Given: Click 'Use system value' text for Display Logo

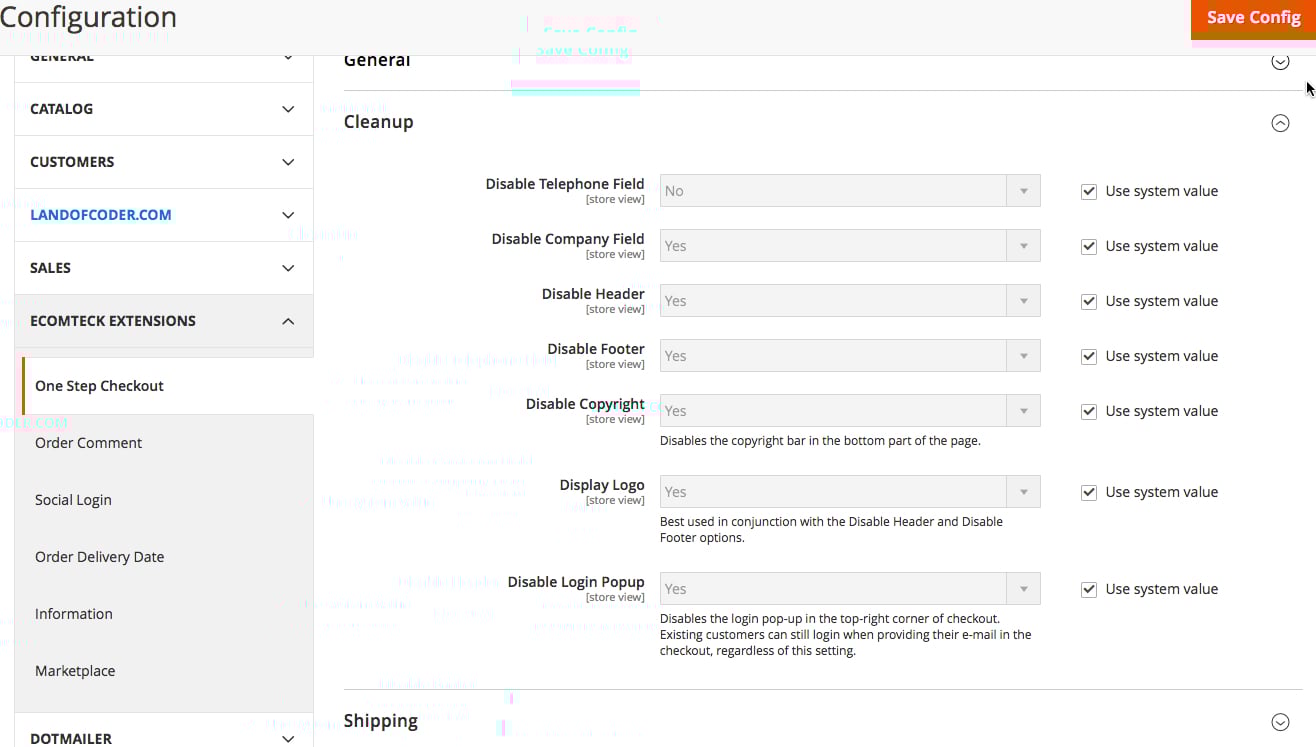Looking at the screenshot, I should [1161, 492].
